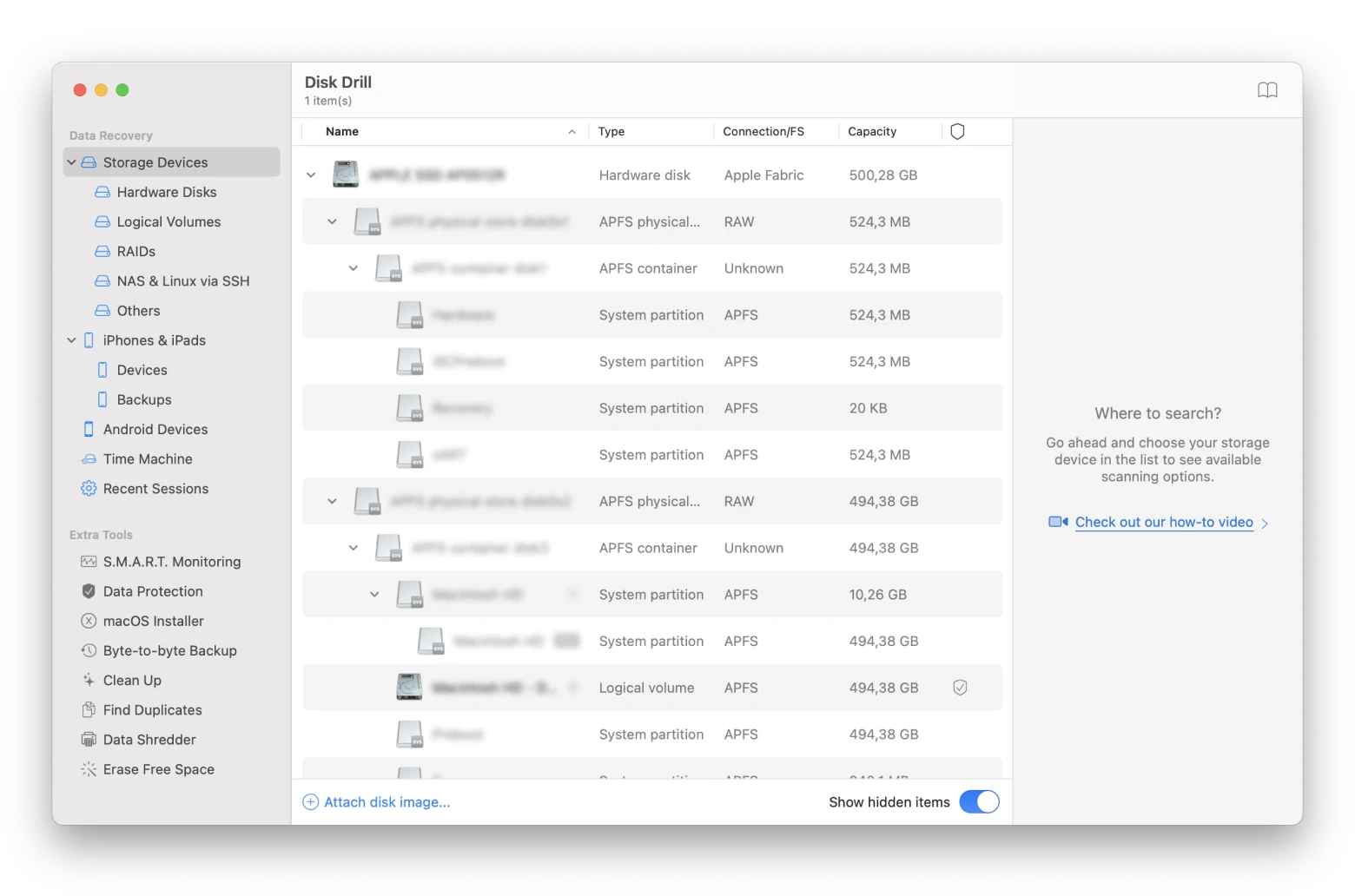Click the Recent Sessions gear icon
Viewport: 1355px width, 896px height.
[x=89, y=489]
